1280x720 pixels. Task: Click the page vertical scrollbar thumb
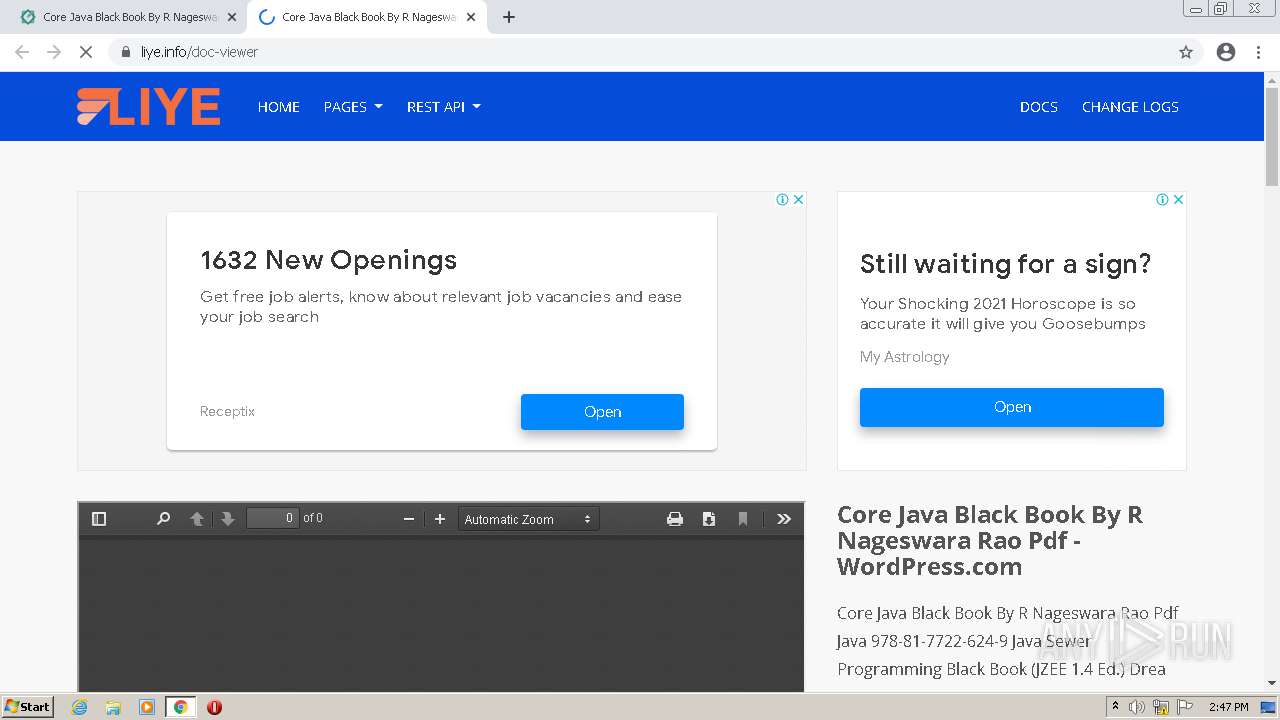click(x=1272, y=135)
